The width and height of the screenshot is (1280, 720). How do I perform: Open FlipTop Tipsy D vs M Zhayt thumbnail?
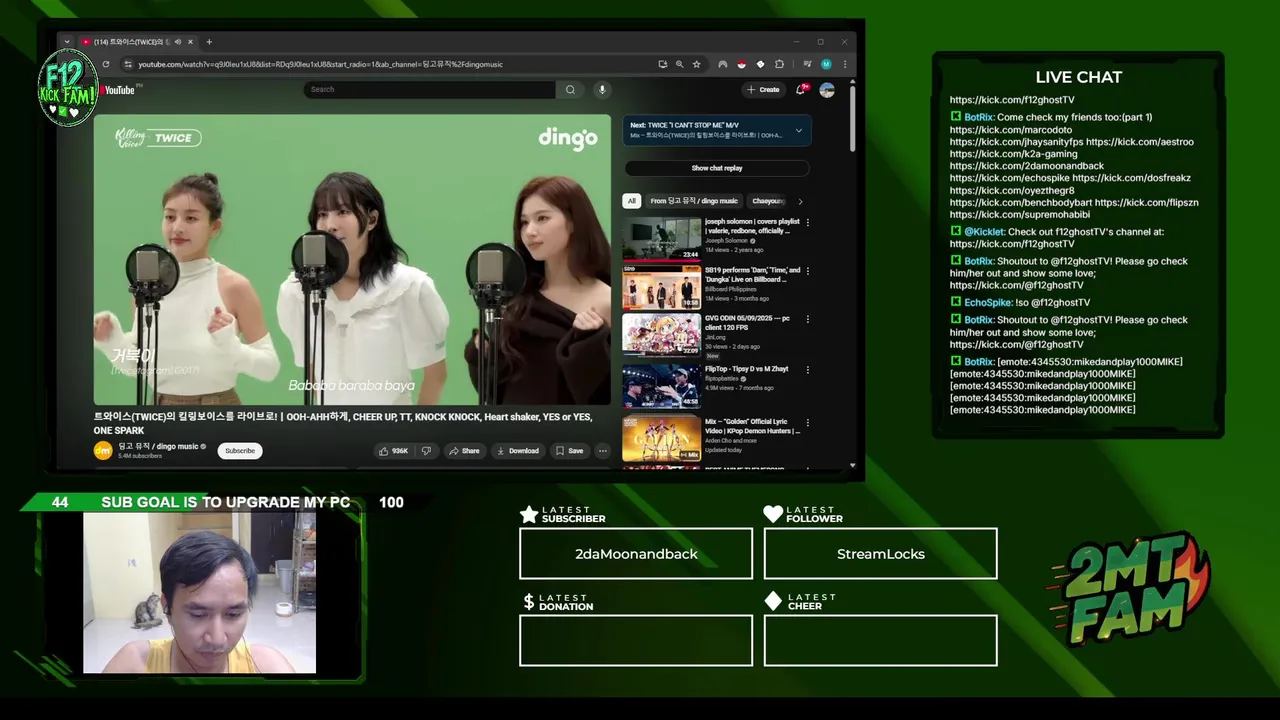click(x=662, y=386)
